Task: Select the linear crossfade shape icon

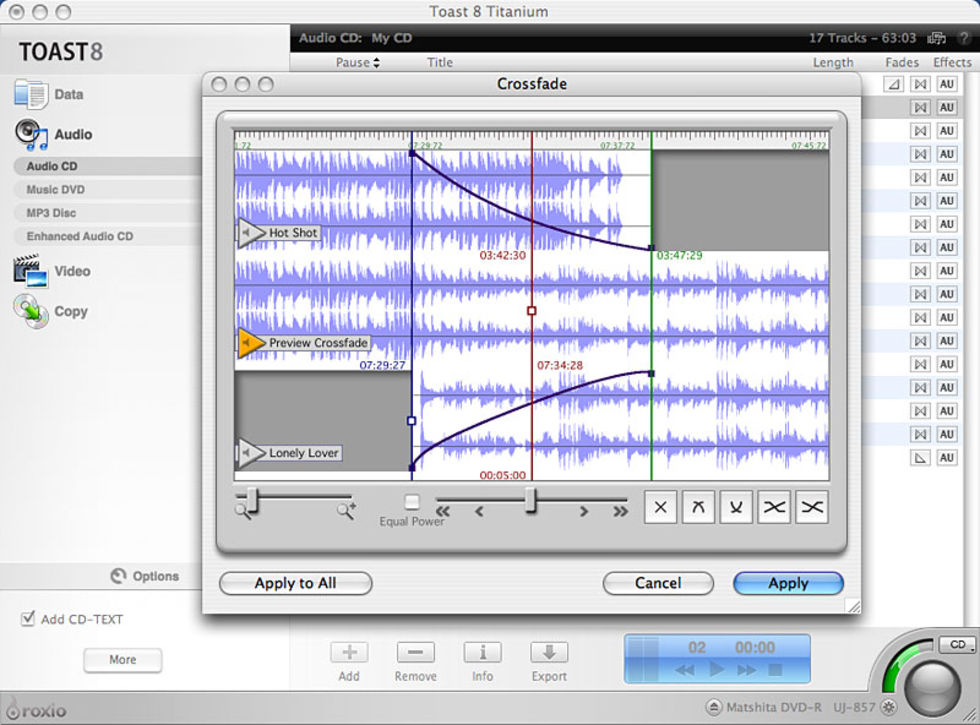Action: 659,507
